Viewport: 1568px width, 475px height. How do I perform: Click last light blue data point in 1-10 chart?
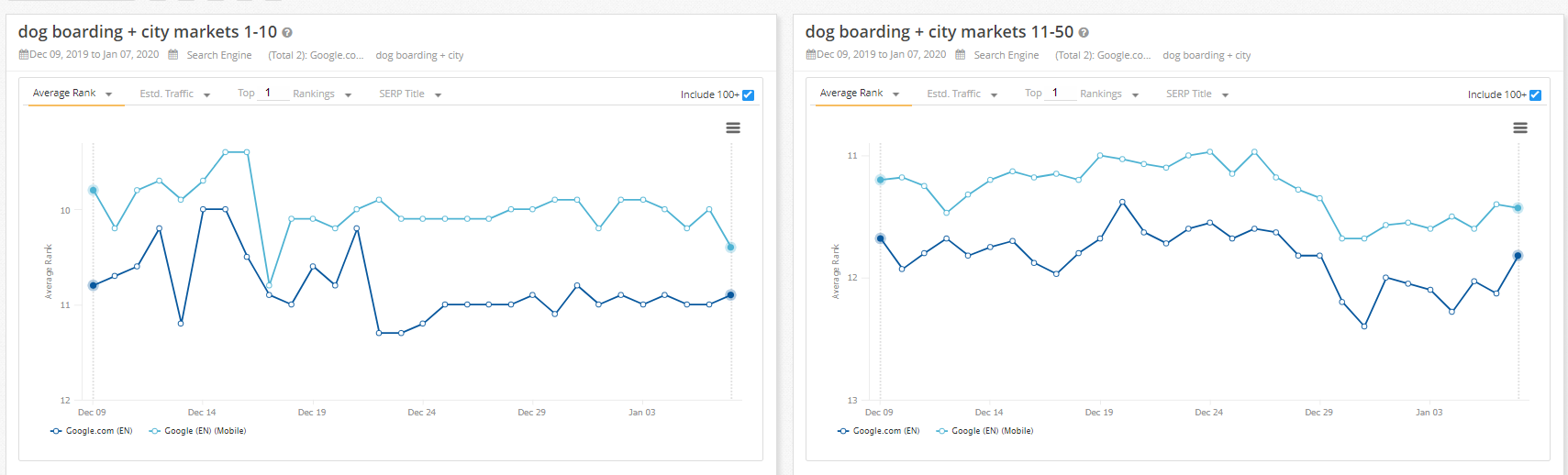(x=730, y=248)
